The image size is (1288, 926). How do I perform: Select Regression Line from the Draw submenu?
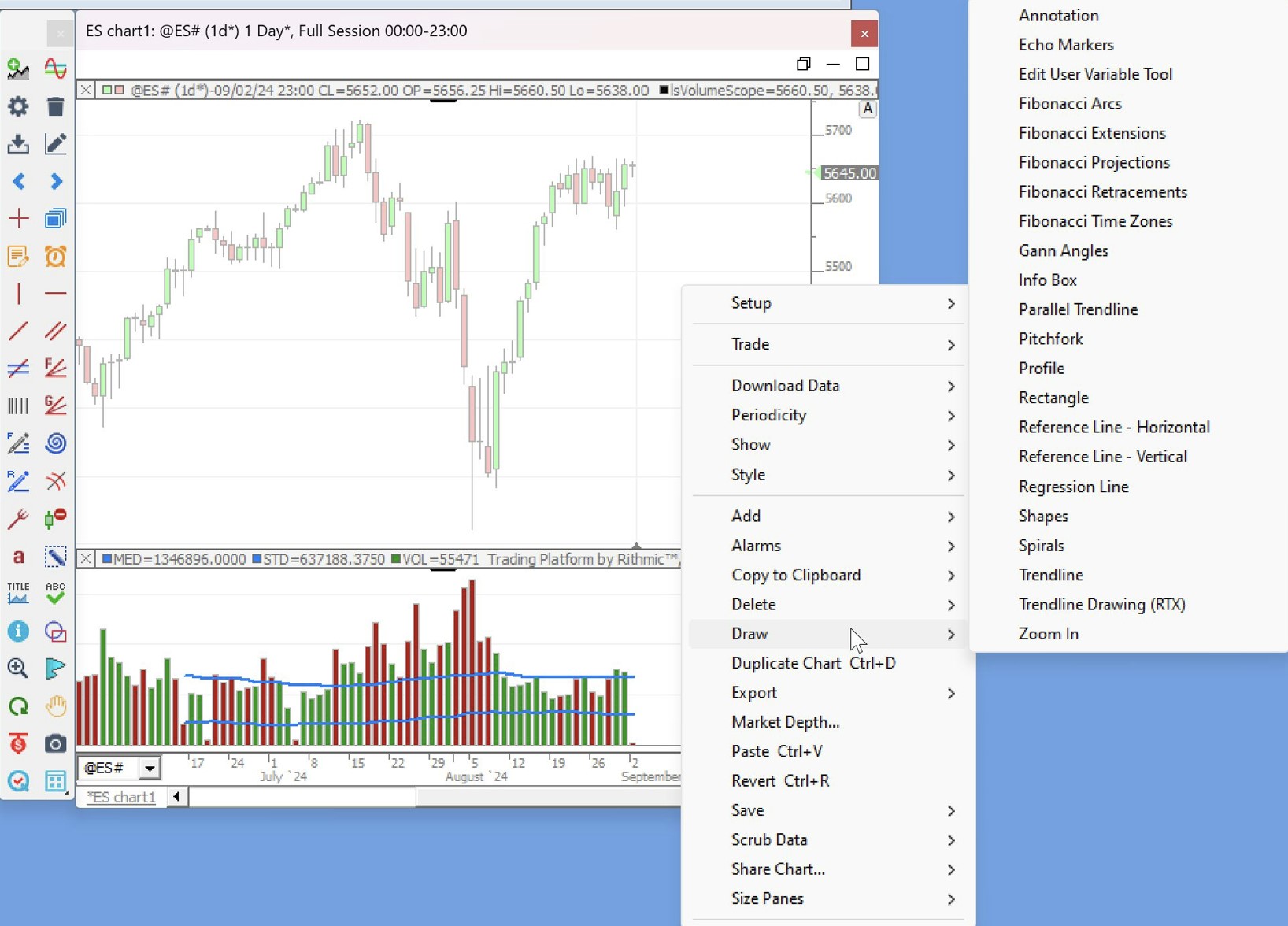[x=1073, y=487]
